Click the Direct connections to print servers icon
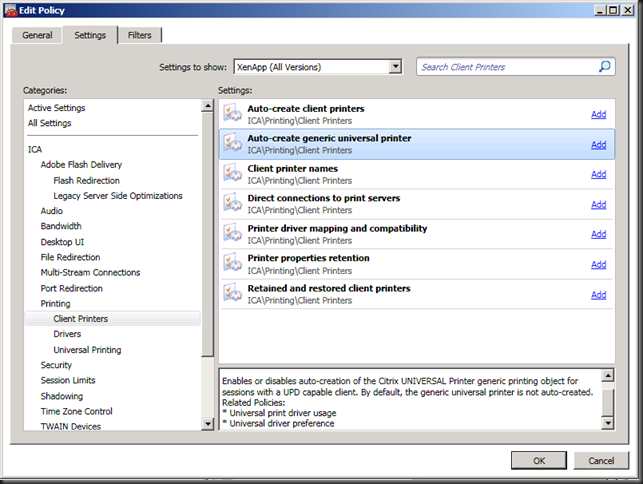 coord(233,203)
